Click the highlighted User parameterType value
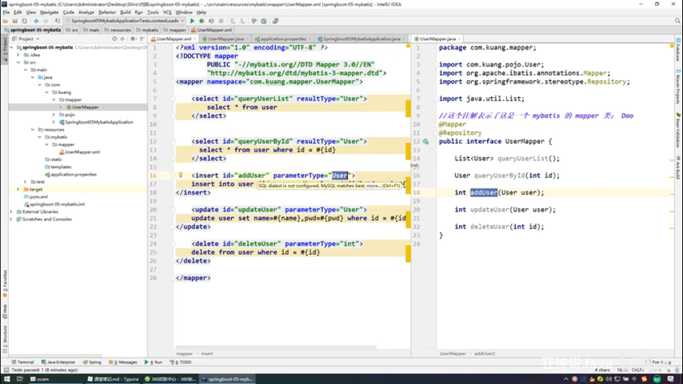The image size is (683, 384). [340, 175]
